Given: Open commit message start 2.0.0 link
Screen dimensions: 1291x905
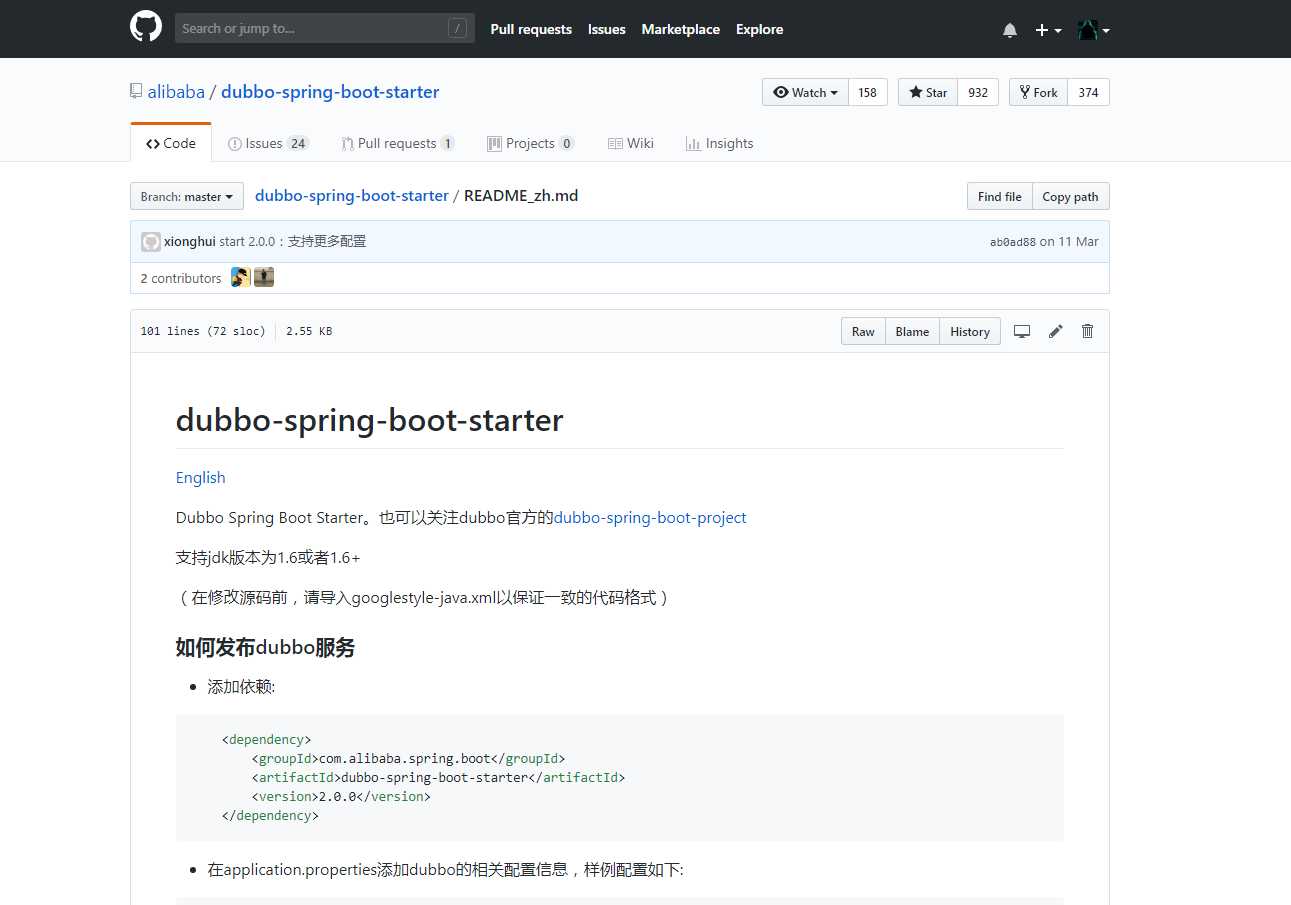Looking at the screenshot, I should 293,241.
